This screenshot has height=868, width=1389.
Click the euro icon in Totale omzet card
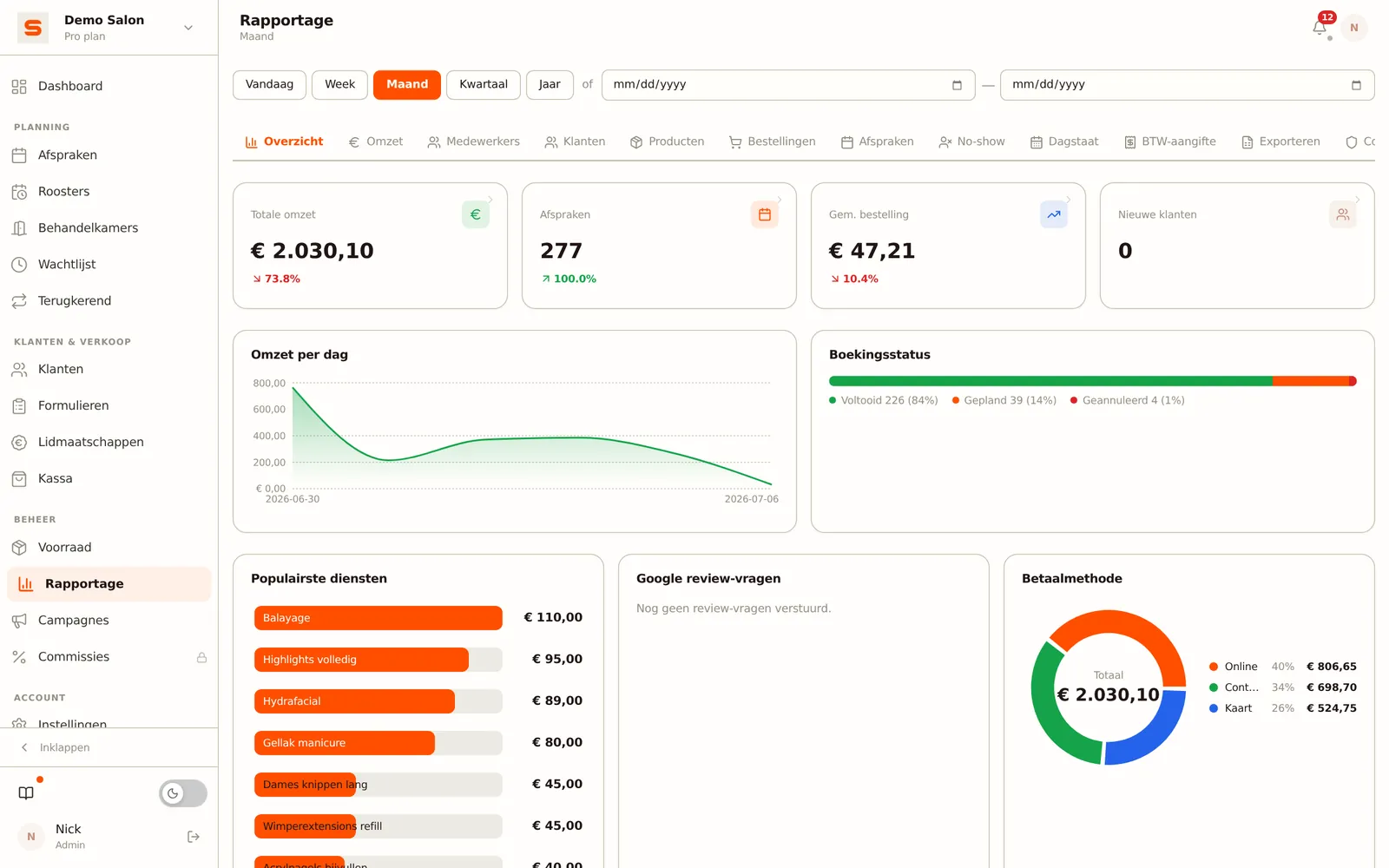[476, 214]
